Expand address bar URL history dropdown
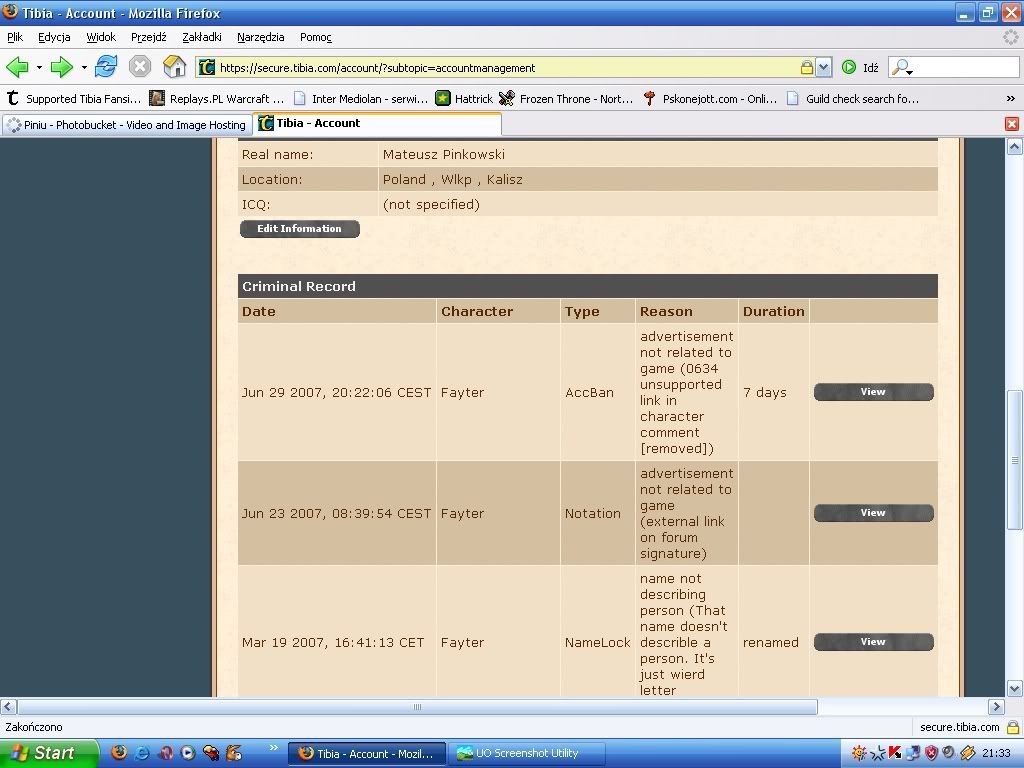Viewport: 1024px width, 768px height. tap(824, 67)
